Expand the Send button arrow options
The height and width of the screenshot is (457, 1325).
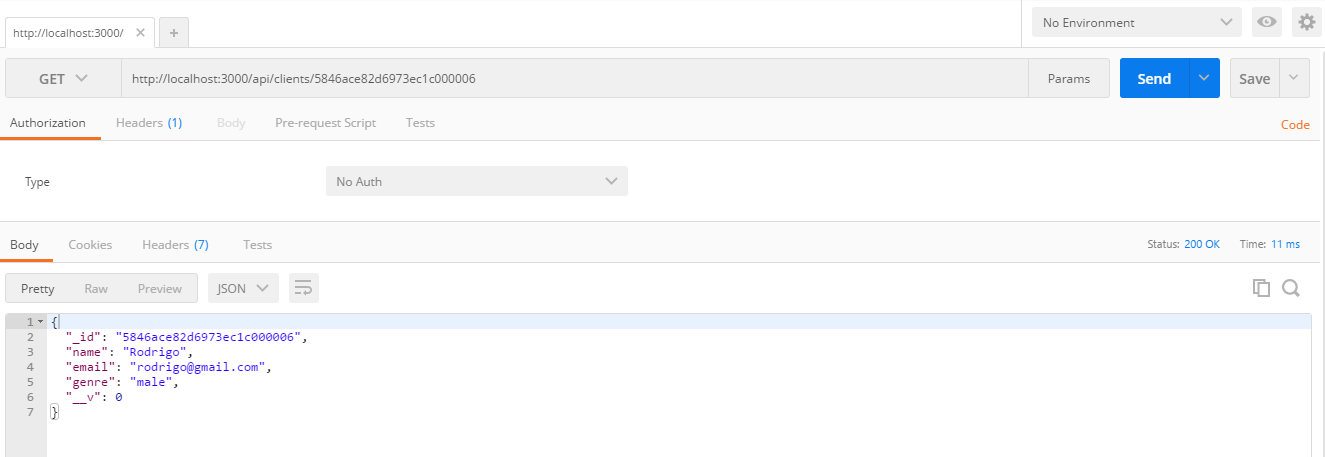pyautogui.click(x=1204, y=78)
